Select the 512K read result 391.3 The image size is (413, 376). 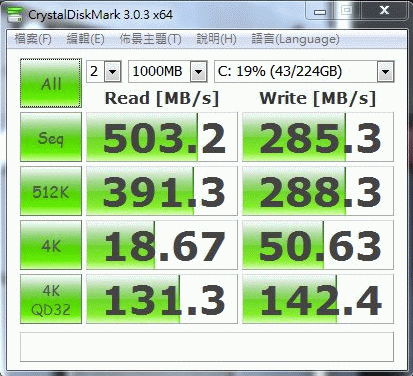(x=162, y=191)
